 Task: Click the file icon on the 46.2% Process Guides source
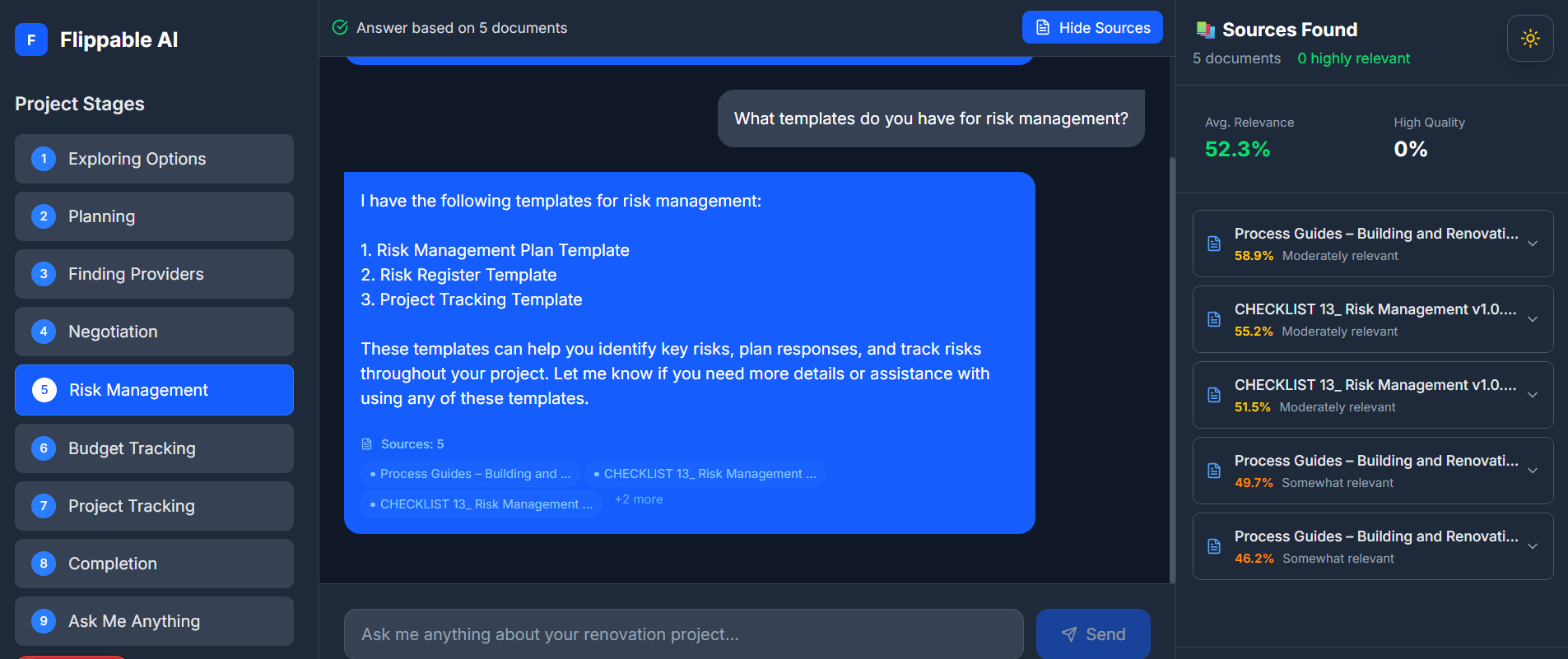[1213, 545]
